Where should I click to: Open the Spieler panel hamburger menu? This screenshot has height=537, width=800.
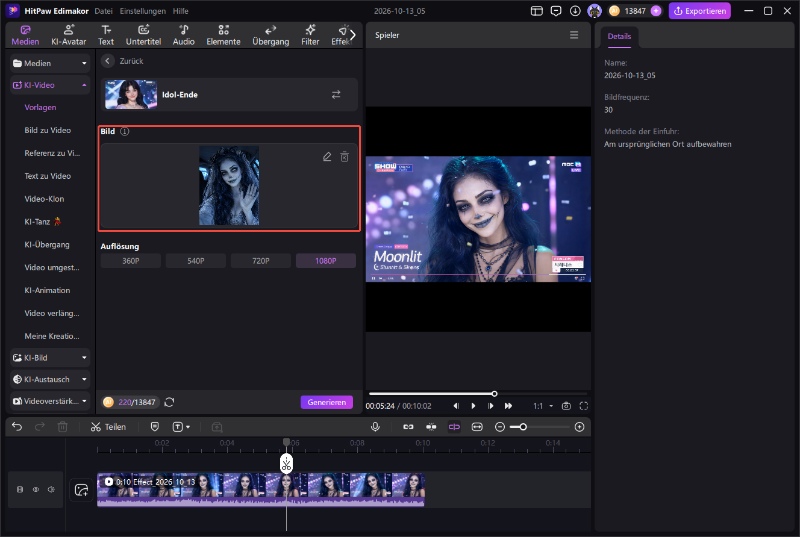[x=574, y=35]
